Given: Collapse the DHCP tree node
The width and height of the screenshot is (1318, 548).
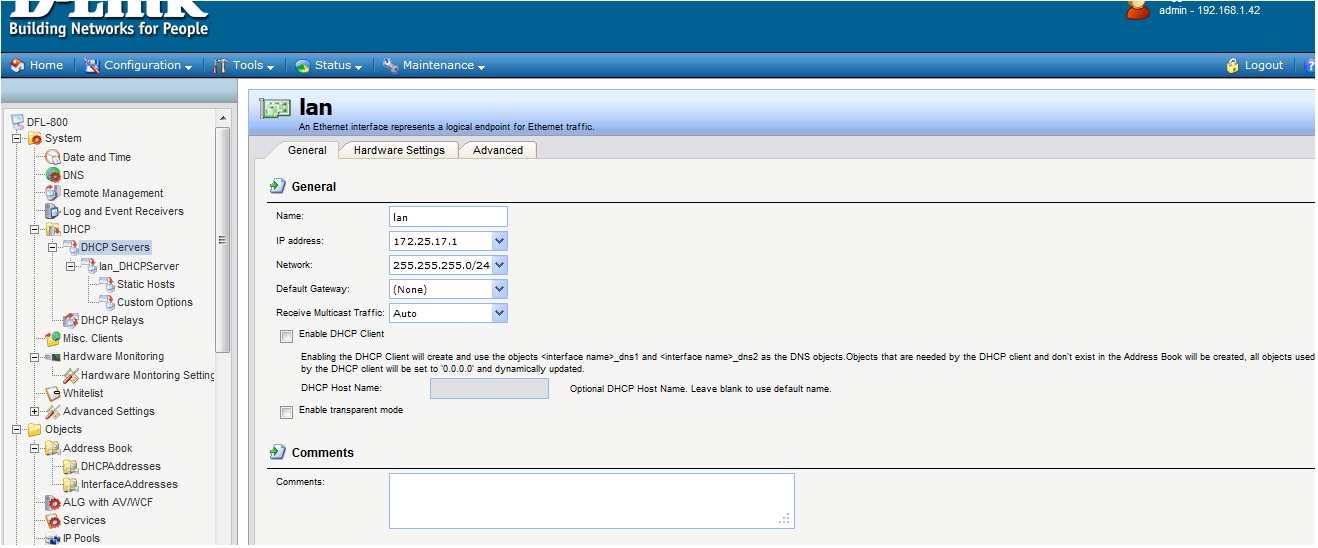Looking at the screenshot, I should click(35, 229).
